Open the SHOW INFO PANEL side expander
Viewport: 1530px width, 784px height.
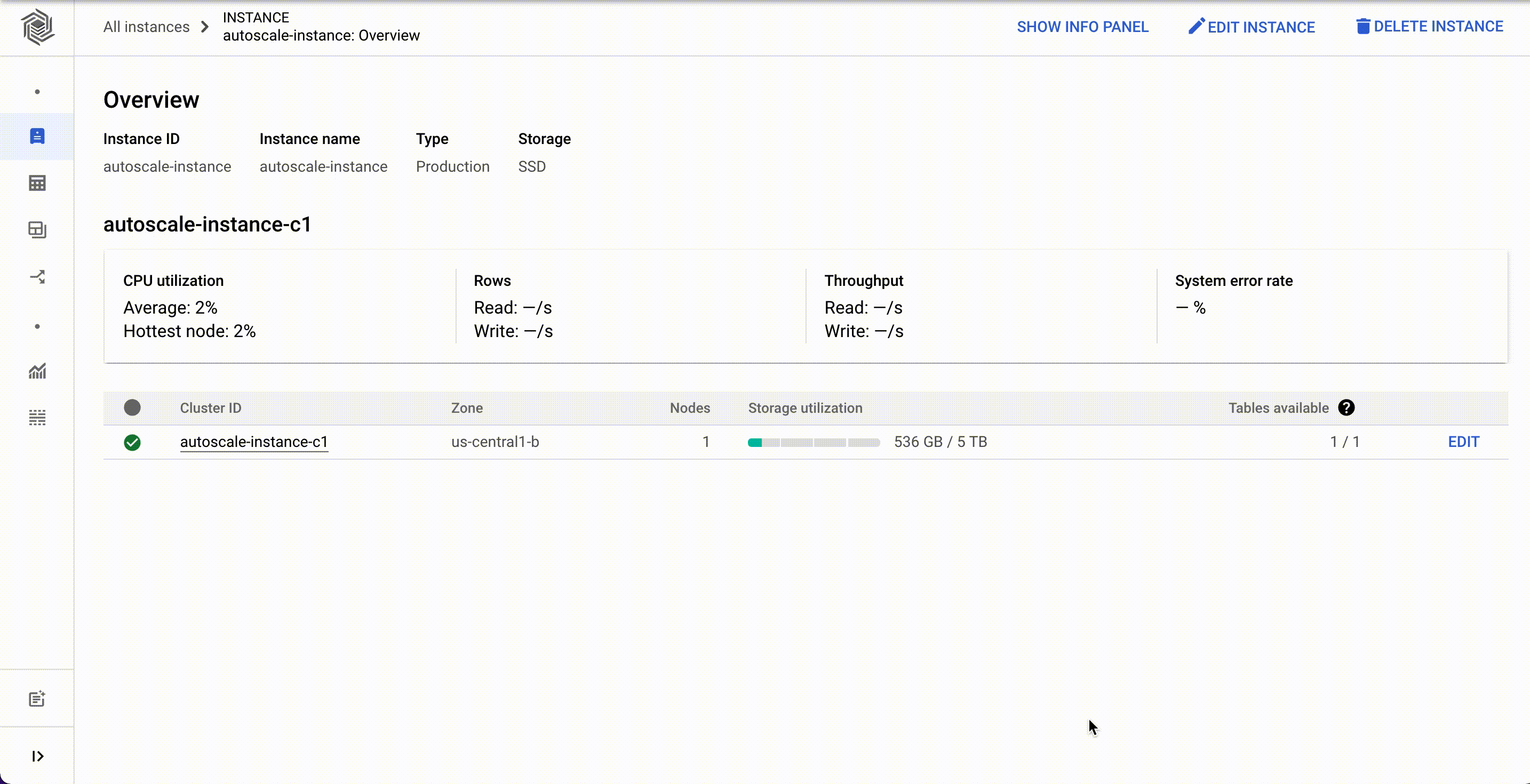pyautogui.click(x=1083, y=27)
